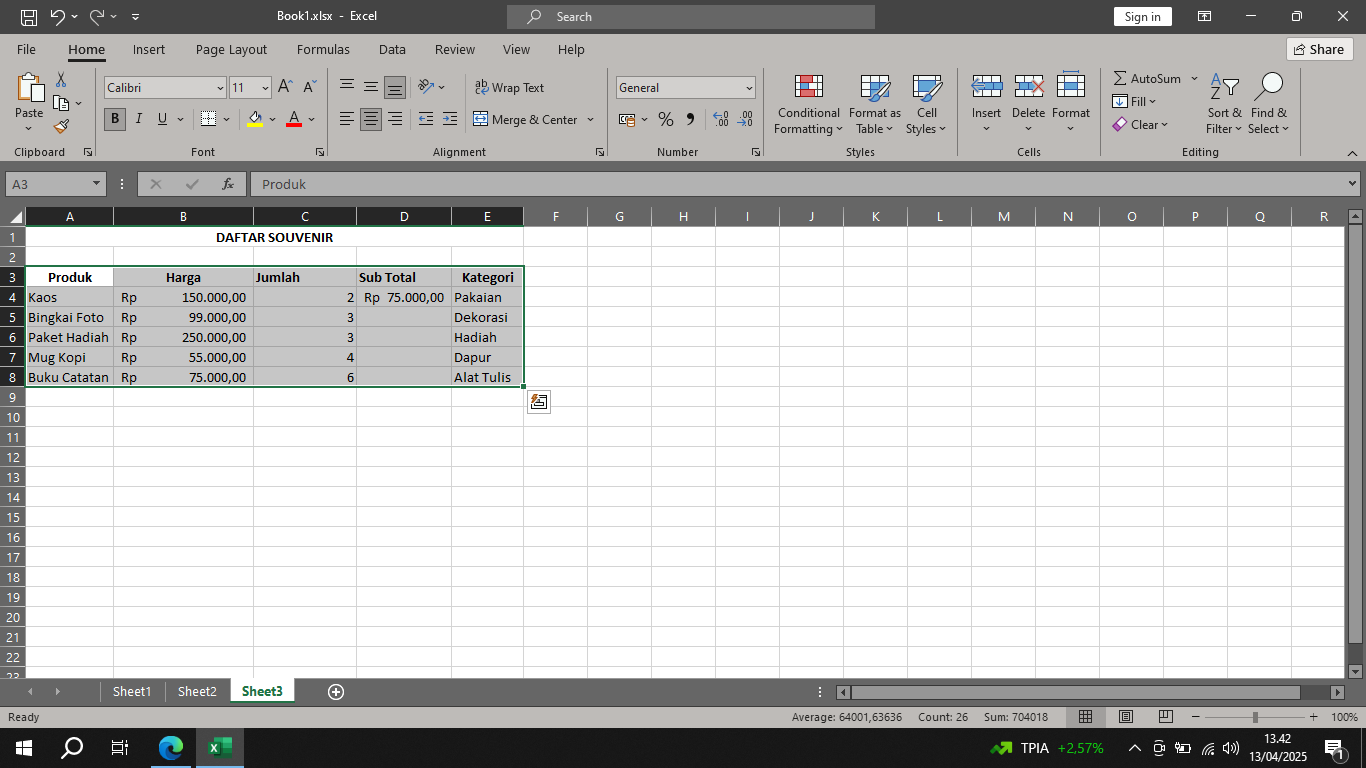
Task: Open the Sort & Filter tool
Action: coord(1224,104)
